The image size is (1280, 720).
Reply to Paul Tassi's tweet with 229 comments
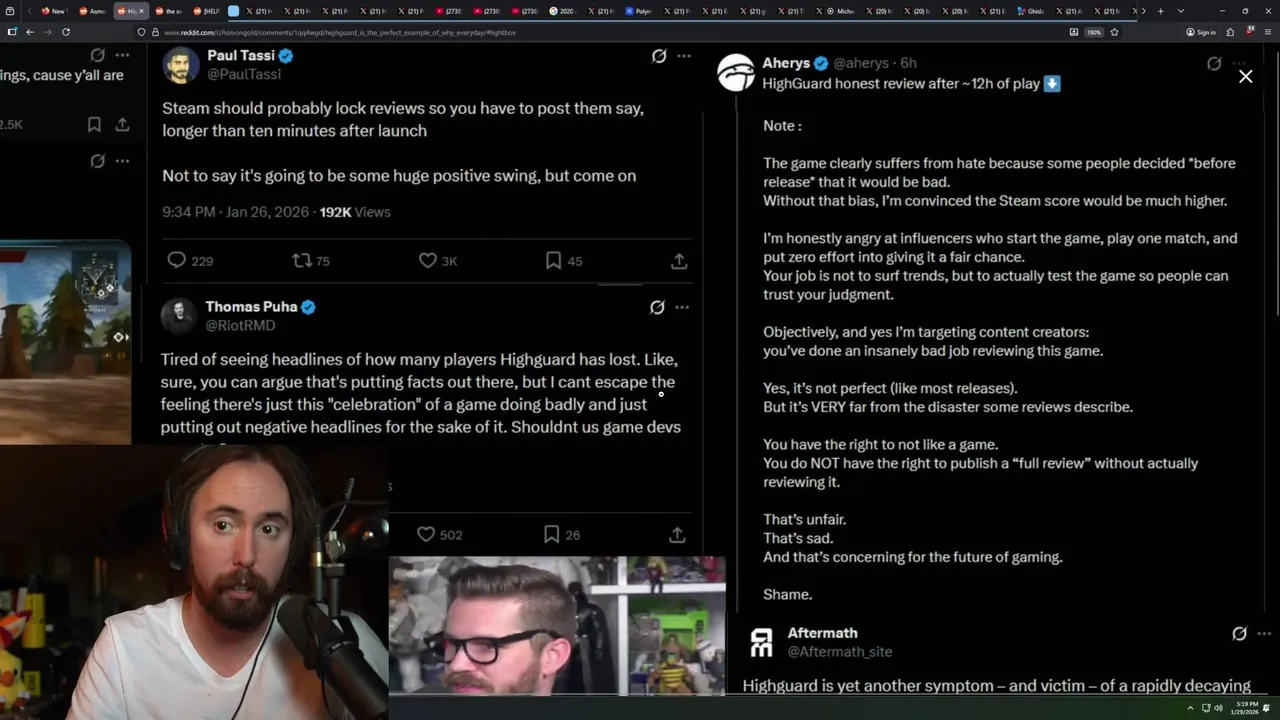click(190, 261)
